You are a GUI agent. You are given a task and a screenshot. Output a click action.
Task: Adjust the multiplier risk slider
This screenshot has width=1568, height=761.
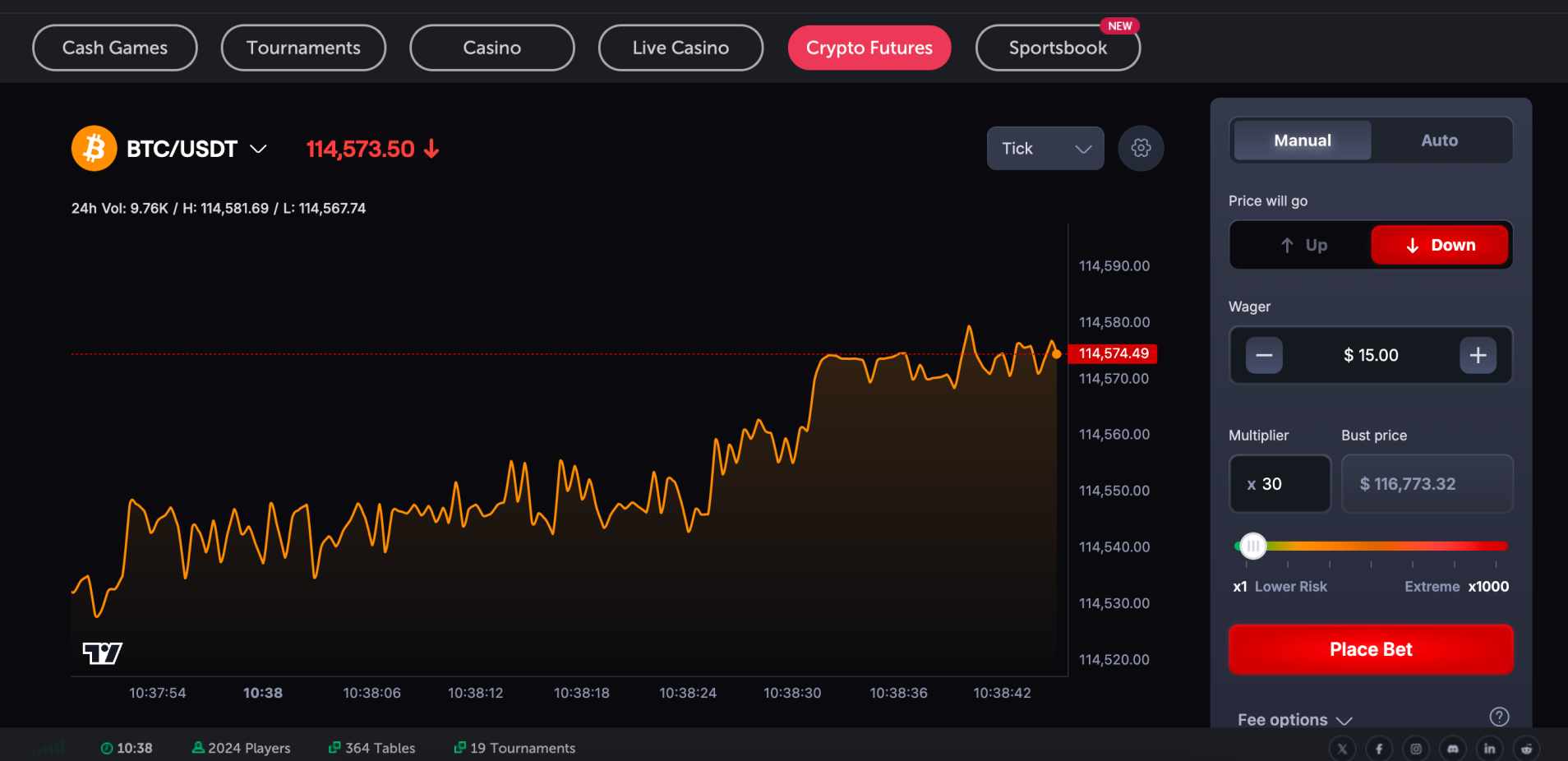point(1252,545)
